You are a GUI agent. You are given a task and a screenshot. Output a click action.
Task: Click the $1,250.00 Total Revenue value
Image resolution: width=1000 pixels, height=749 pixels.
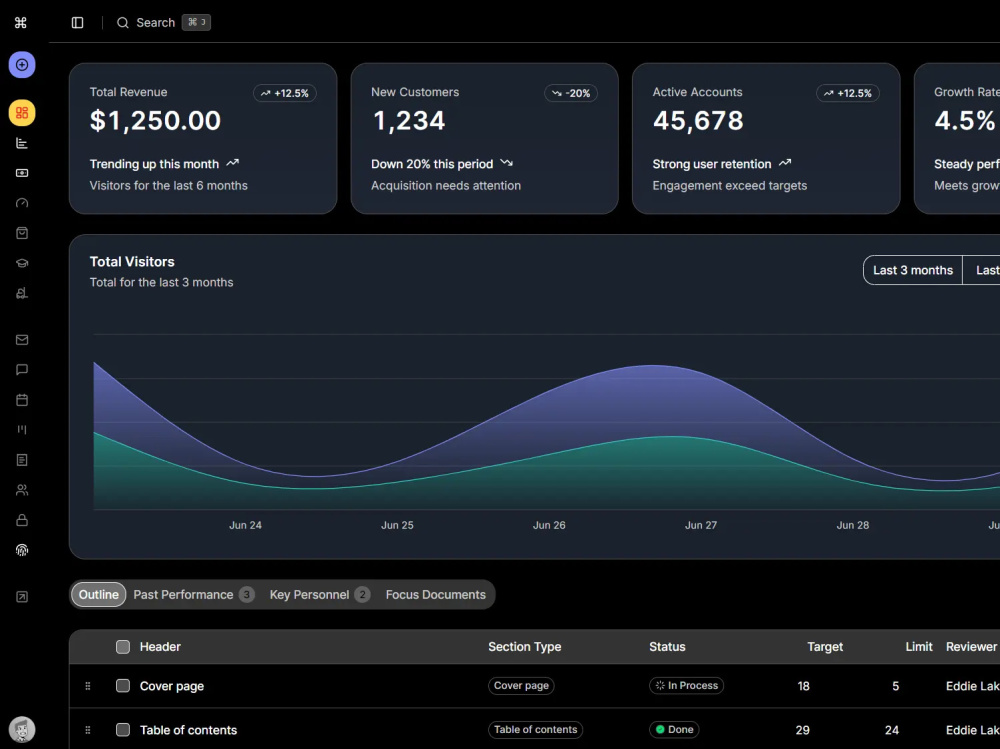(x=156, y=121)
